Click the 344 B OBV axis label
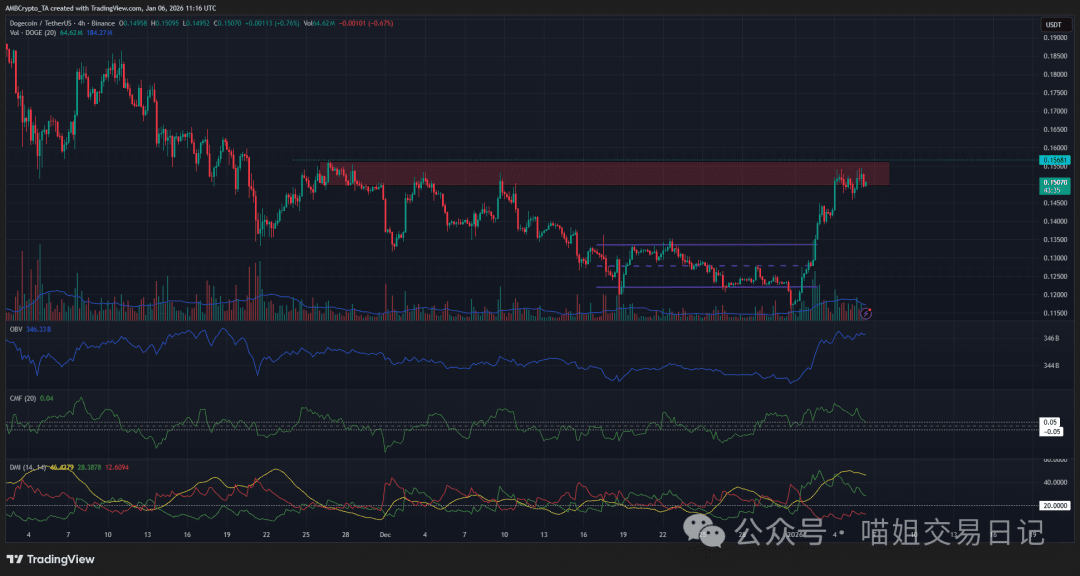Image resolution: width=1080 pixels, height=576 pixels. pos(1051,366)
